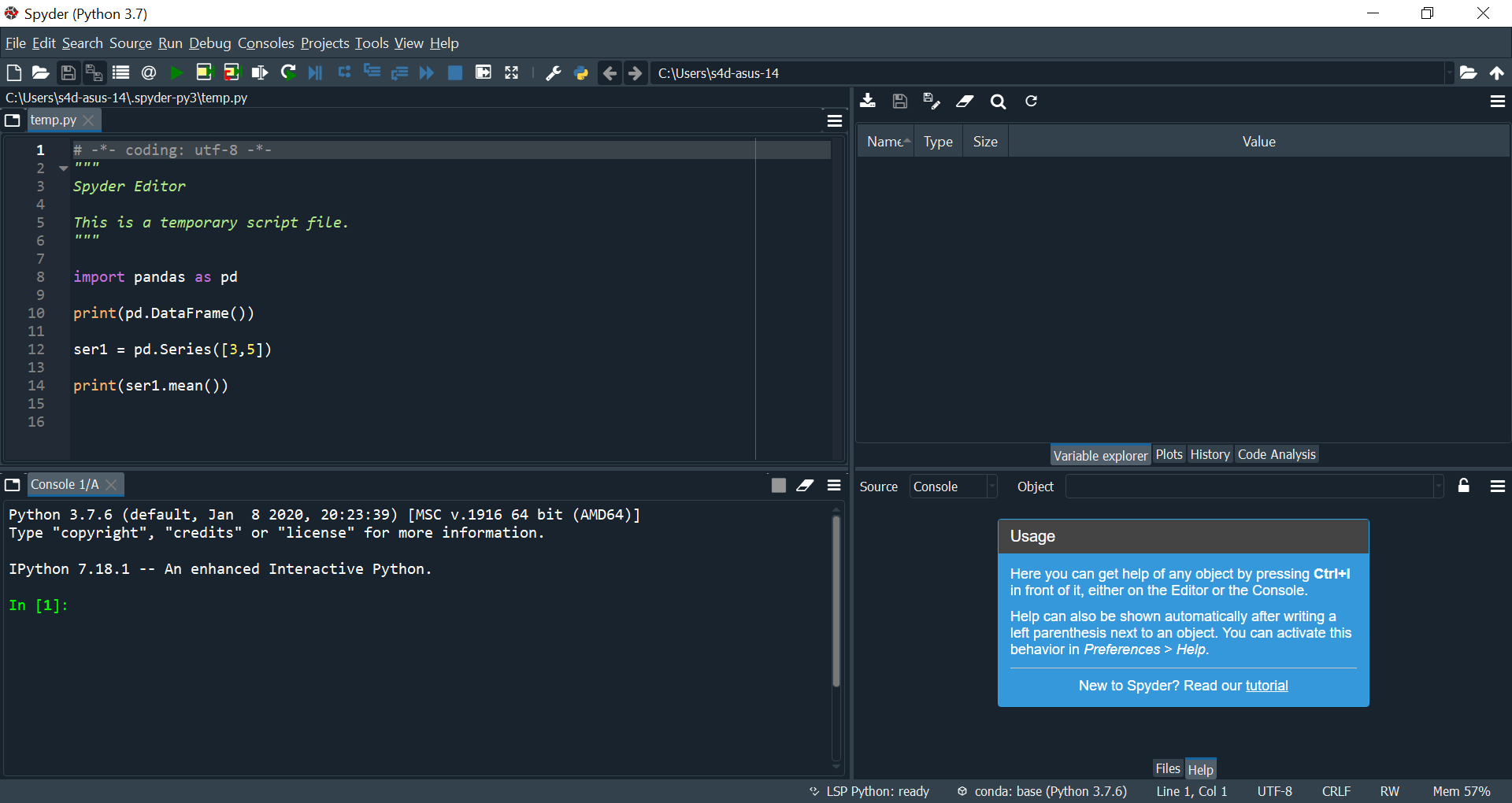Switch to the Code Analysis tab

pos(1277,454)
